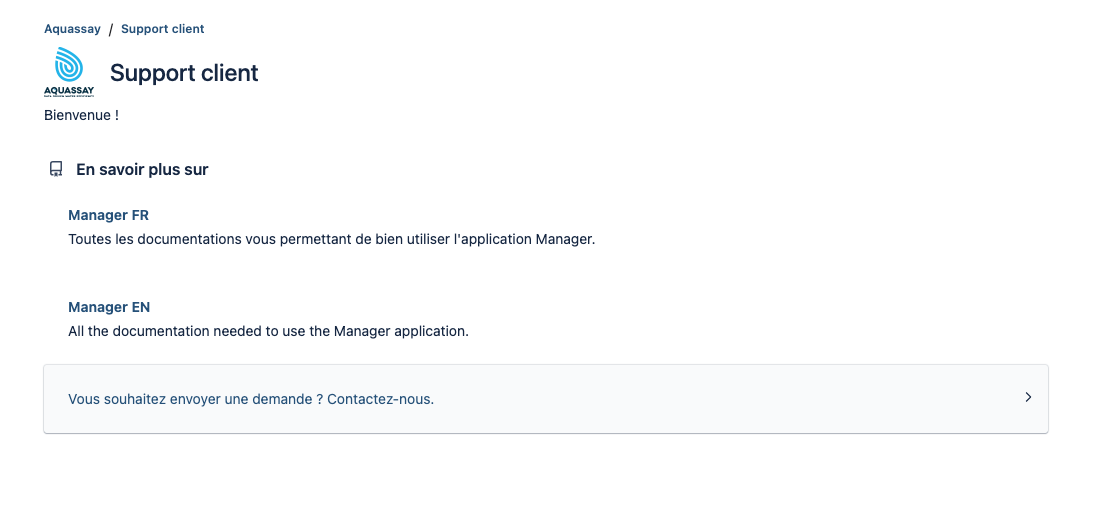
Task: Click the book icon beside En savoir plus sur
Action: point(56,170)
